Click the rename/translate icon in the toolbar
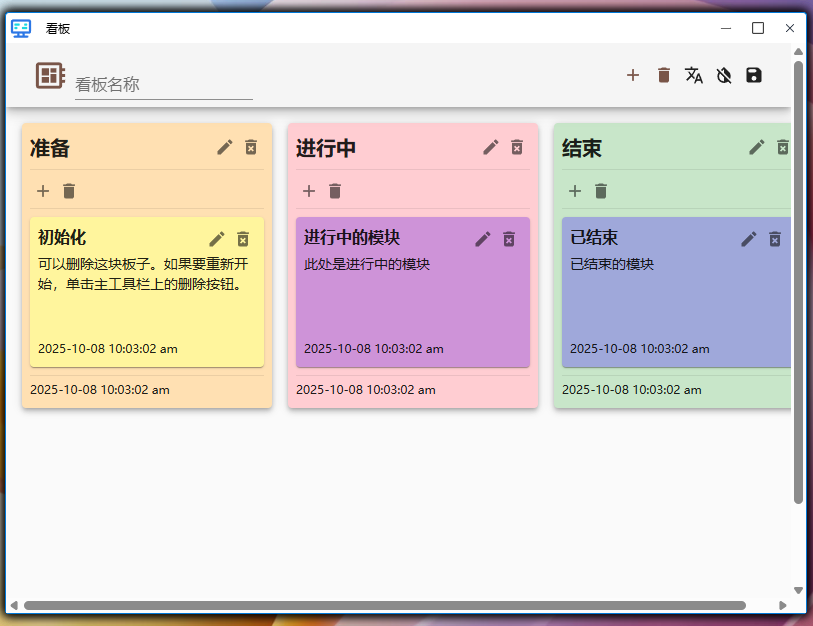This screenshot has height=626, width=813. point(693,75)
